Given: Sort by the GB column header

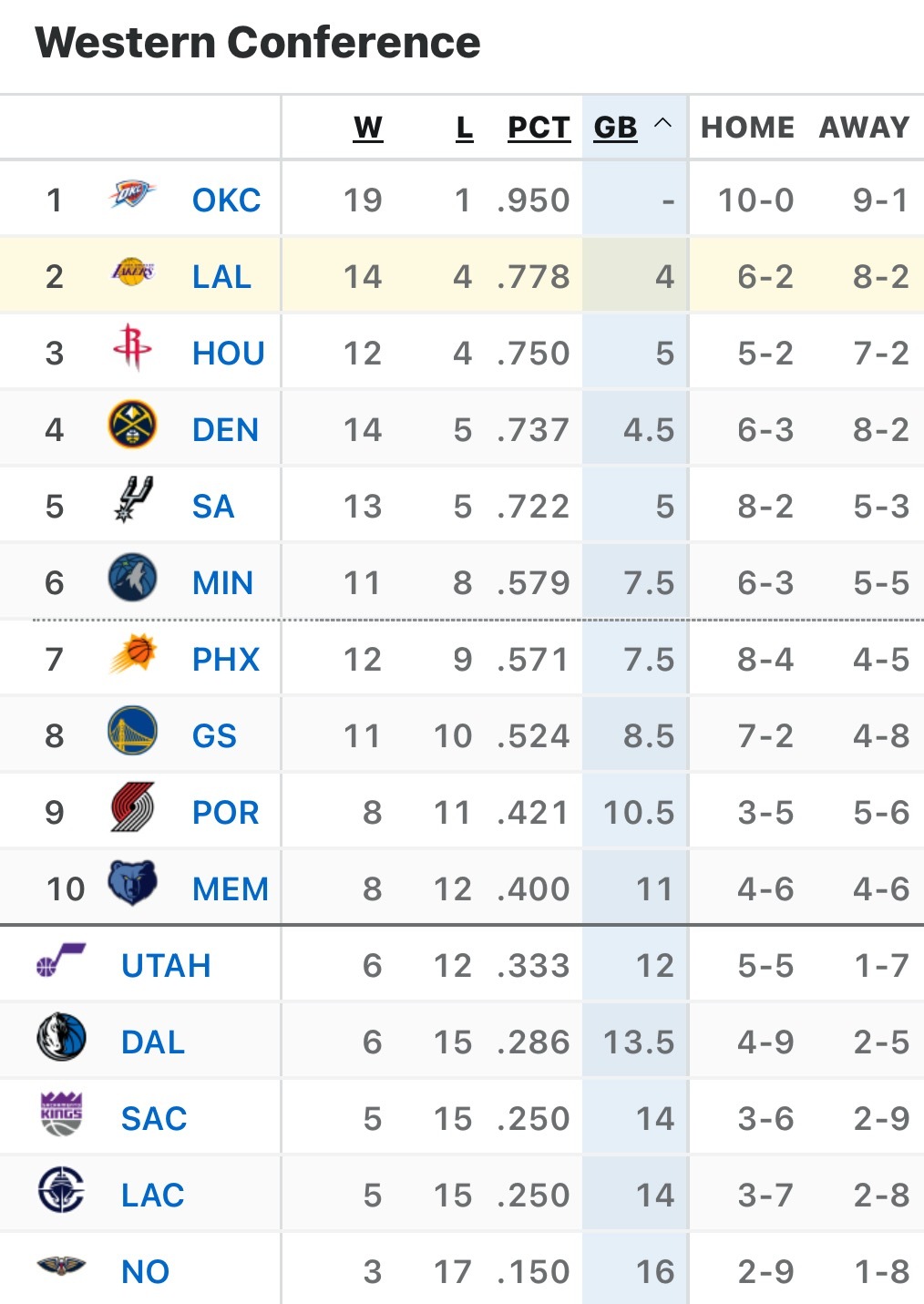Looking at the screenshot, I should [615, 128].
